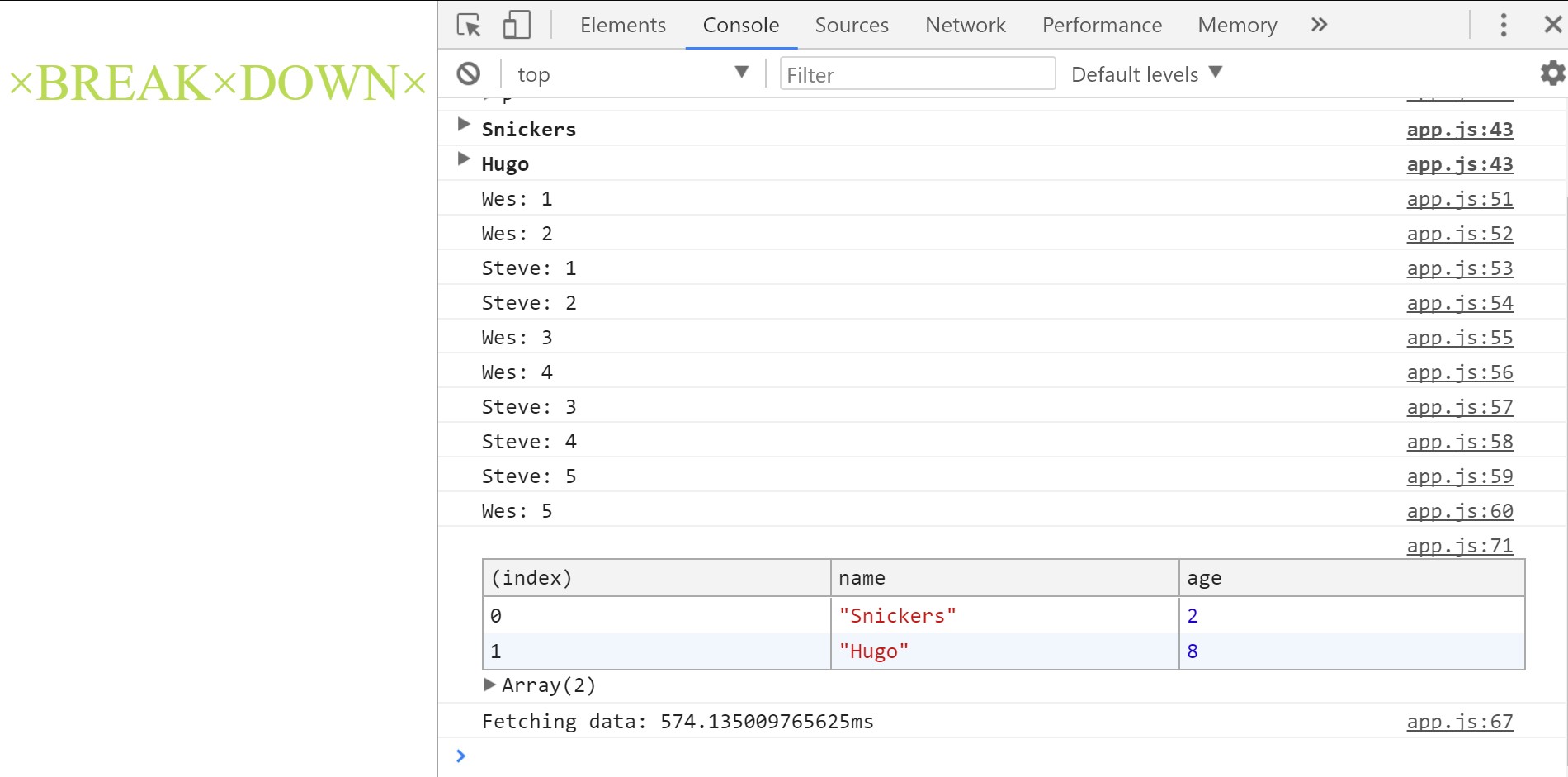
Task: Click the Wes: 4 log message
Action: [517, 372]
